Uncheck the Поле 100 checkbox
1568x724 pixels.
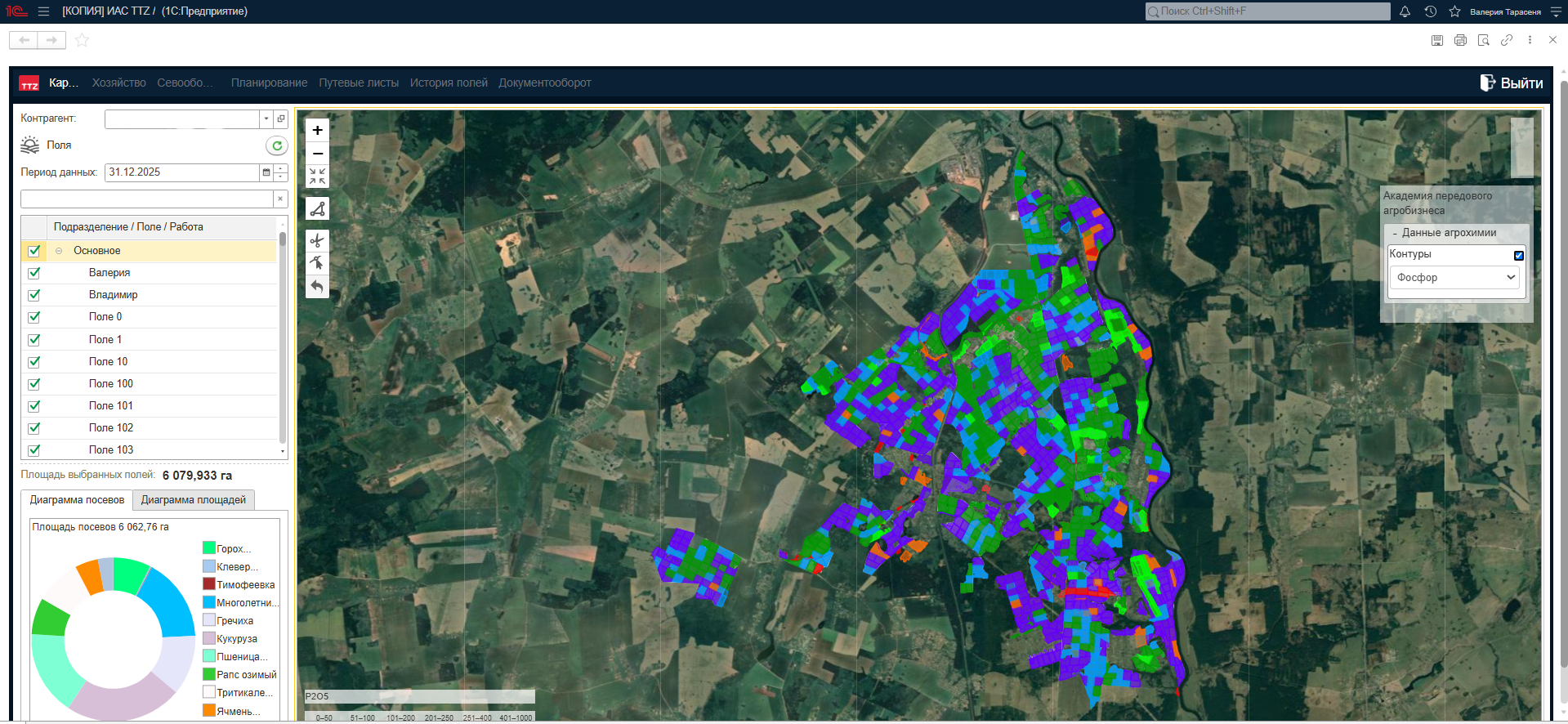(x=34, y=384)
